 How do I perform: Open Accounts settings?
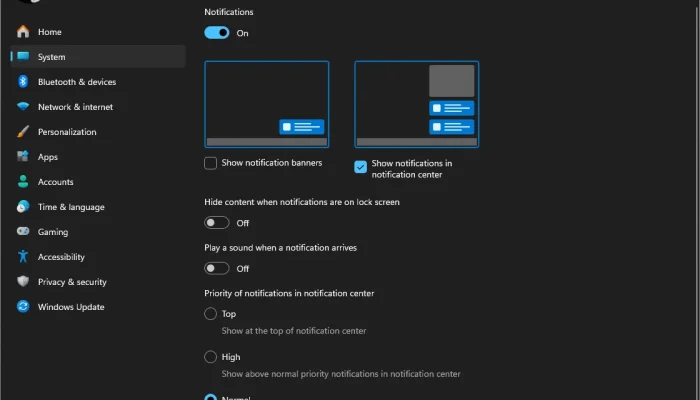(x=98, y=182)
